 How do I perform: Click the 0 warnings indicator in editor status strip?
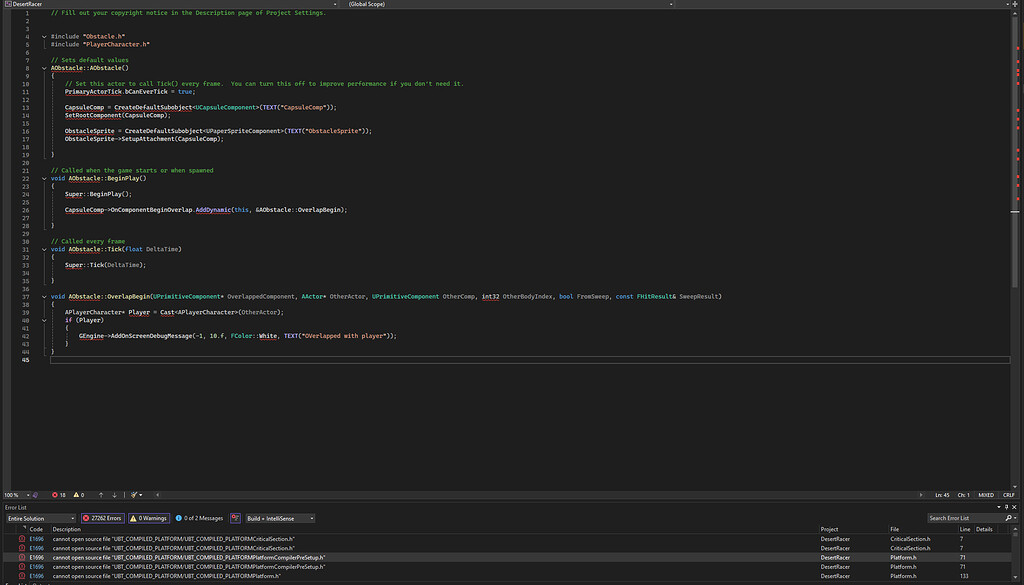tap(79, 495)
